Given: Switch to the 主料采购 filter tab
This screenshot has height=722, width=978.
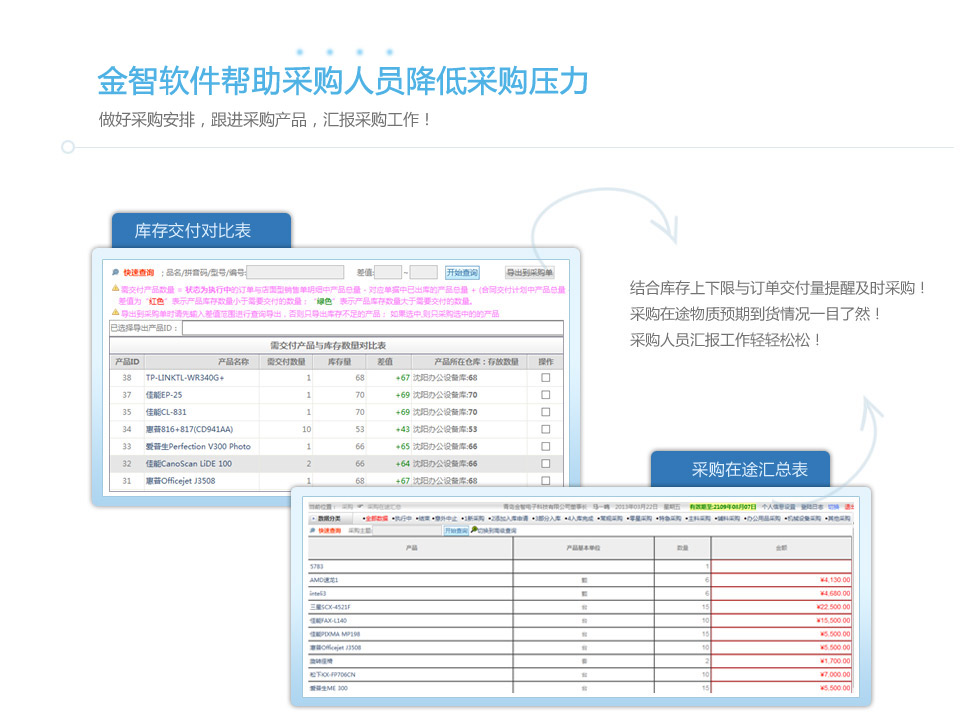Looking at the screenshot, I should [699, 519].
